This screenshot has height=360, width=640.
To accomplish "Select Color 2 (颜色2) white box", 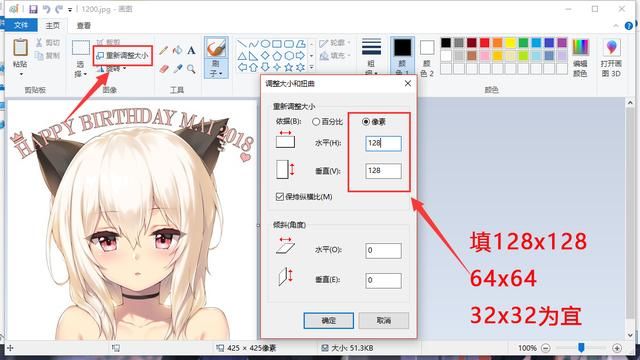I will pos(427,48).
